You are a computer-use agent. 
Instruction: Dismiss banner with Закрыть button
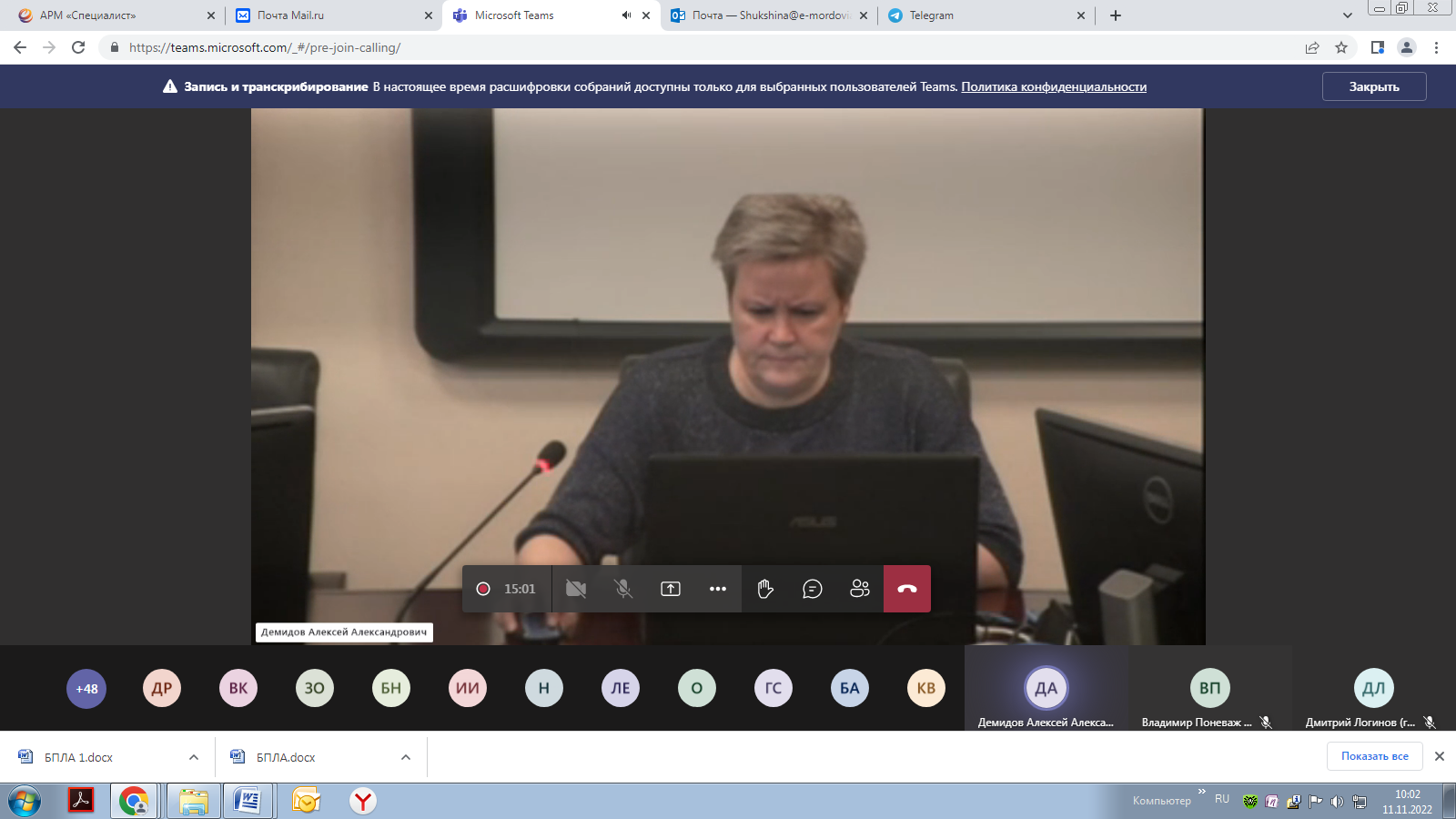1374,86
